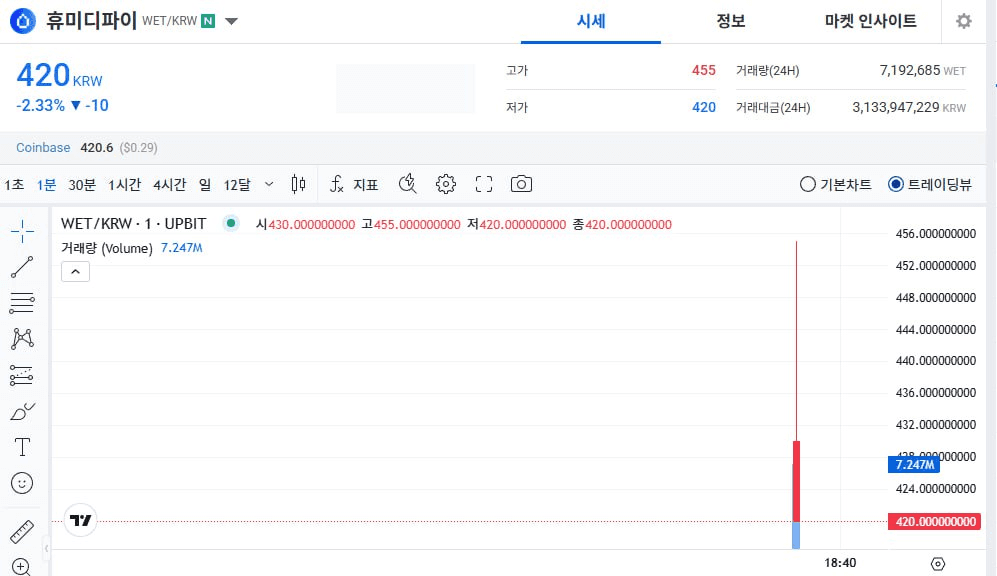Open the 마켓 인사이트 tab
997x576 pixels.
click(870, 21)
